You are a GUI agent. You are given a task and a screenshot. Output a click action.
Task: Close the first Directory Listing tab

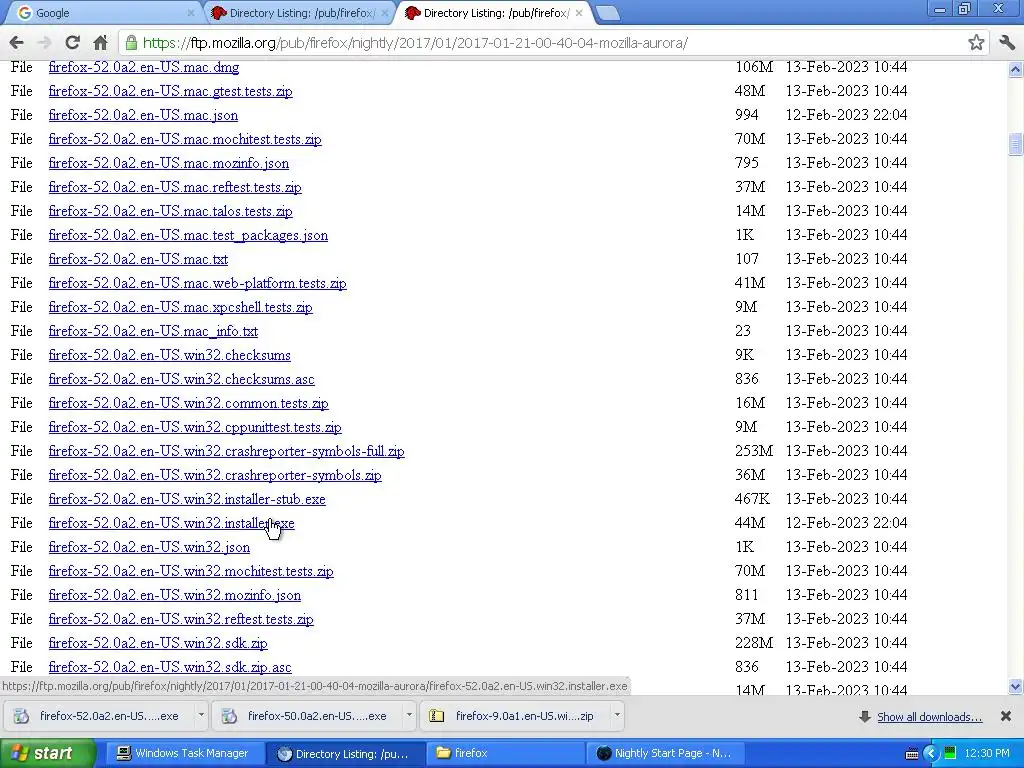(x=385, y=13)
